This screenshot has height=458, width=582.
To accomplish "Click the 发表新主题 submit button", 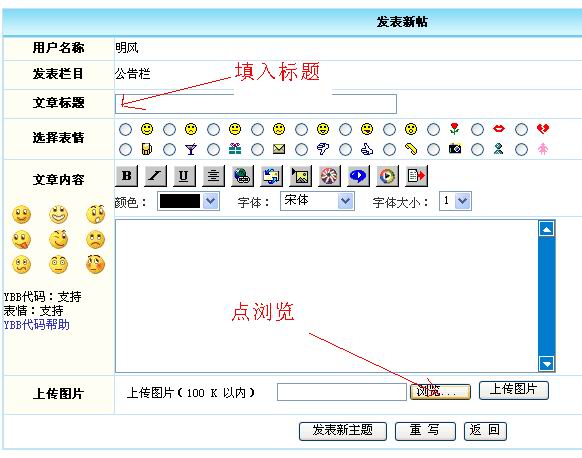I will click(x=343, y=431).
